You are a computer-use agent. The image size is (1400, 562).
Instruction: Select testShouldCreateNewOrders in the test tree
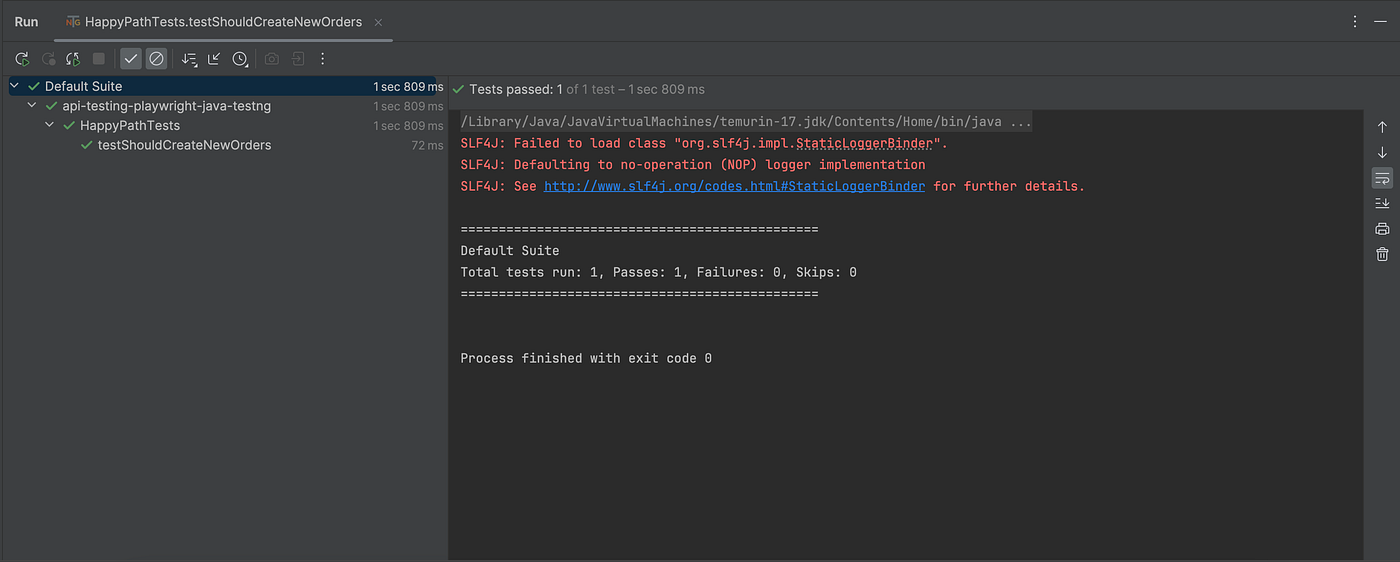[x=184, y=145]
